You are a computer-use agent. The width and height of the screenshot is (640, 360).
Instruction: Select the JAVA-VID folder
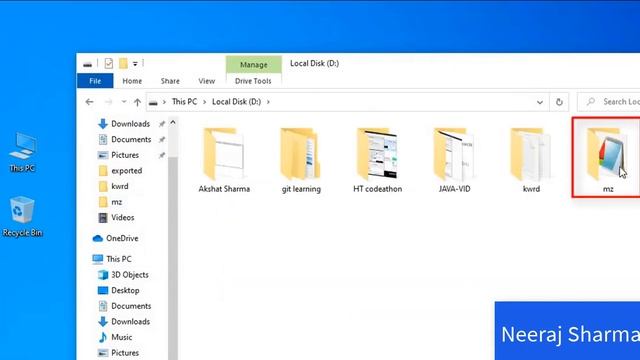454,160
